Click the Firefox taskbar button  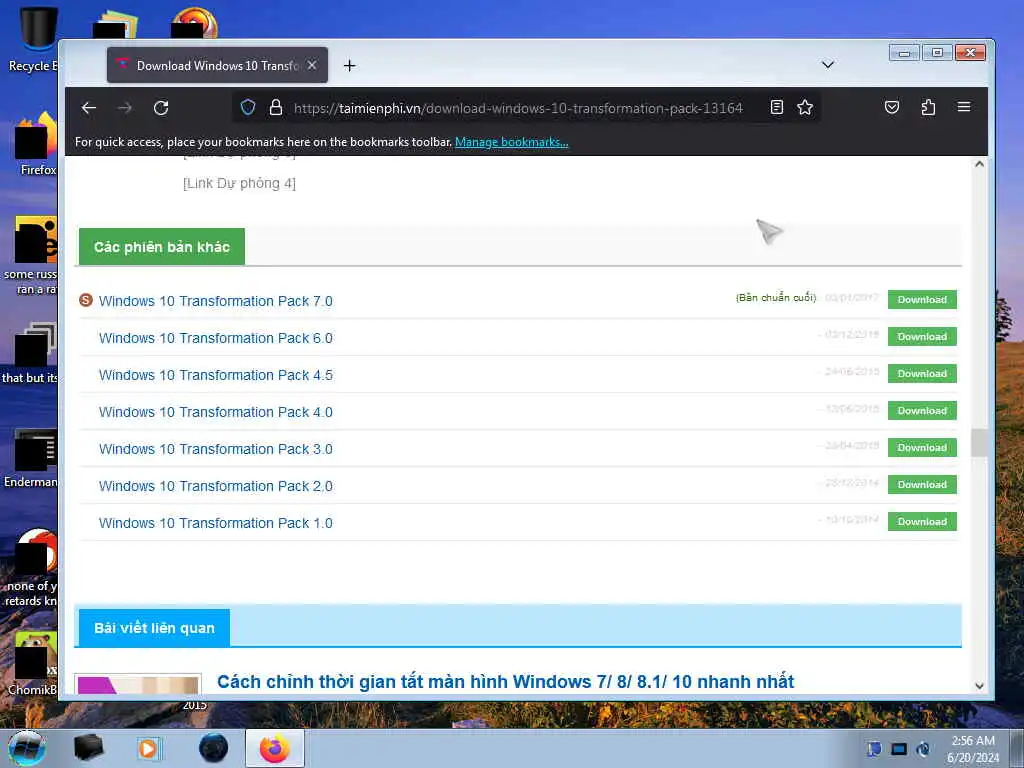(275, 748)
